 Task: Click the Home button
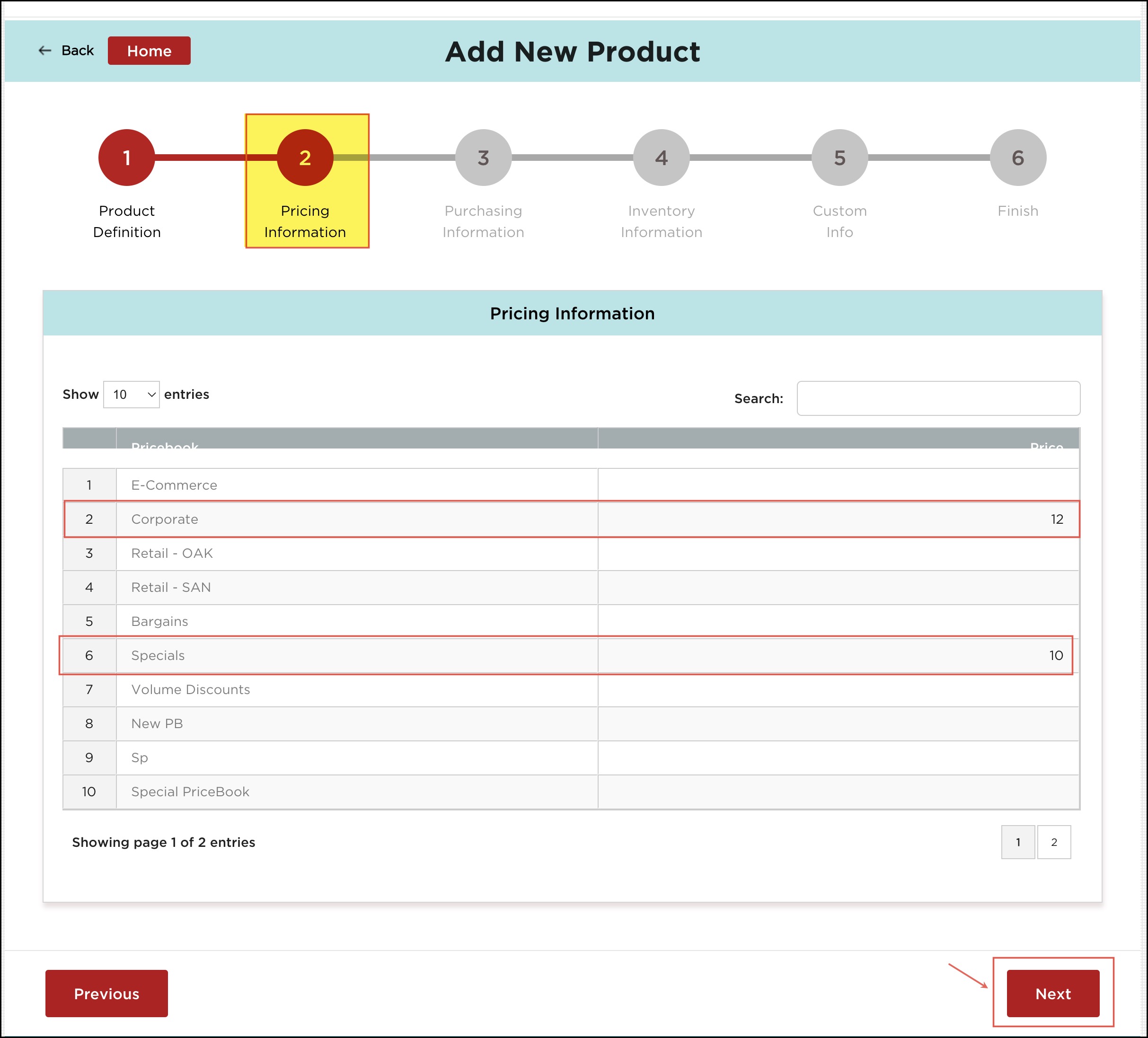[149, 51]
